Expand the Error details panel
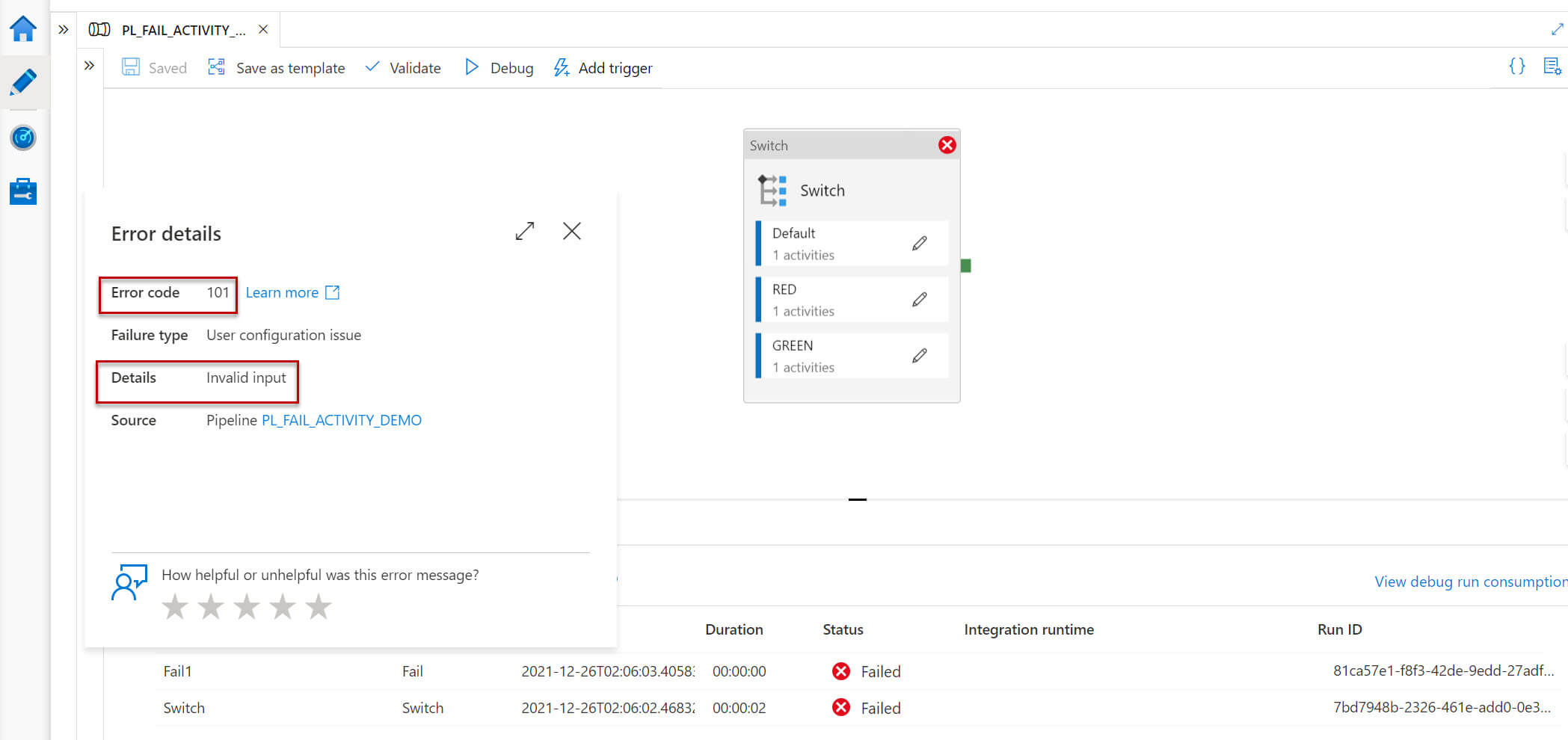This screenshot has width=1568, height=740. pyautogui.click(x=525, y=231)
